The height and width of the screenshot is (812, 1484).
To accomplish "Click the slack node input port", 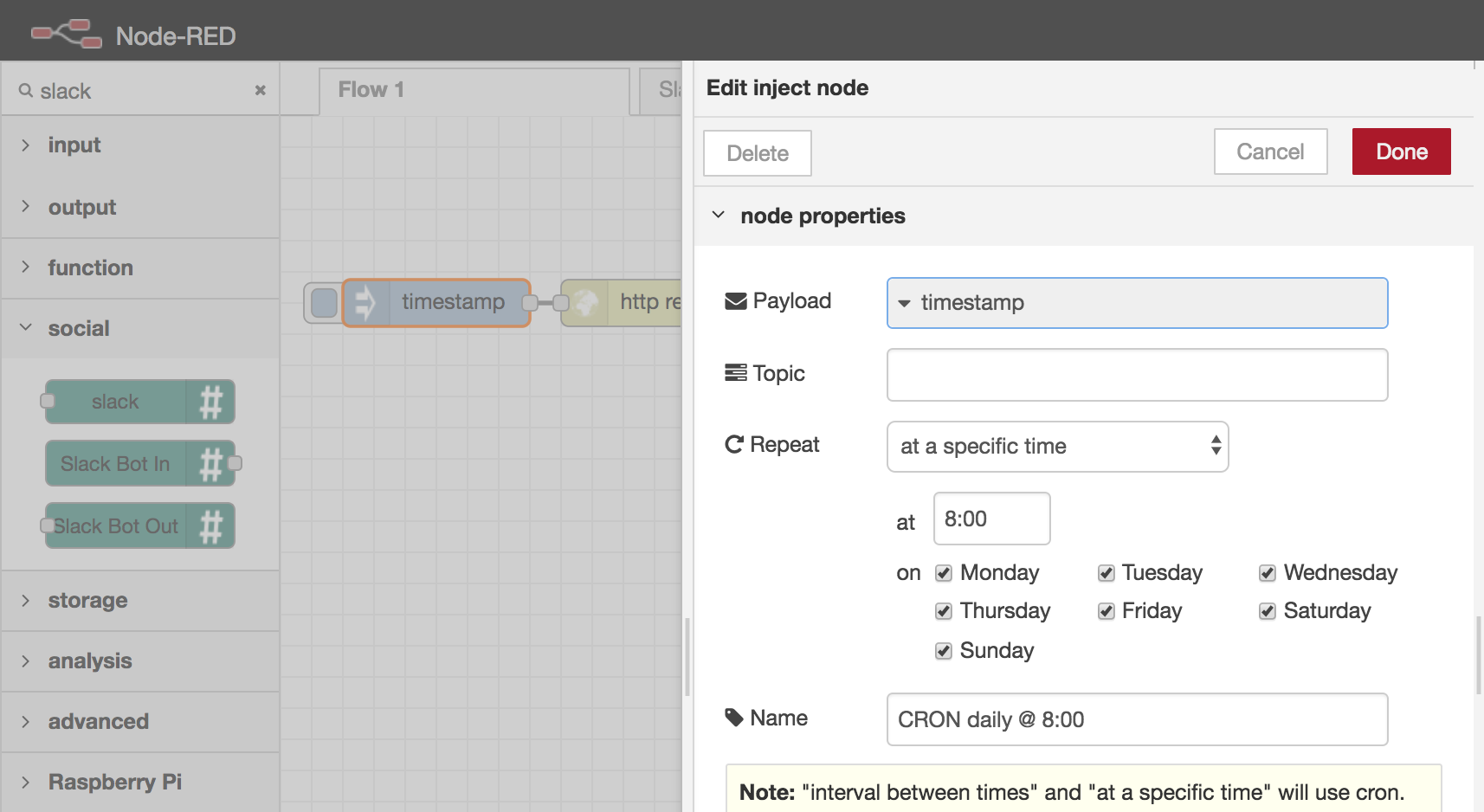I will click(48, 401).
